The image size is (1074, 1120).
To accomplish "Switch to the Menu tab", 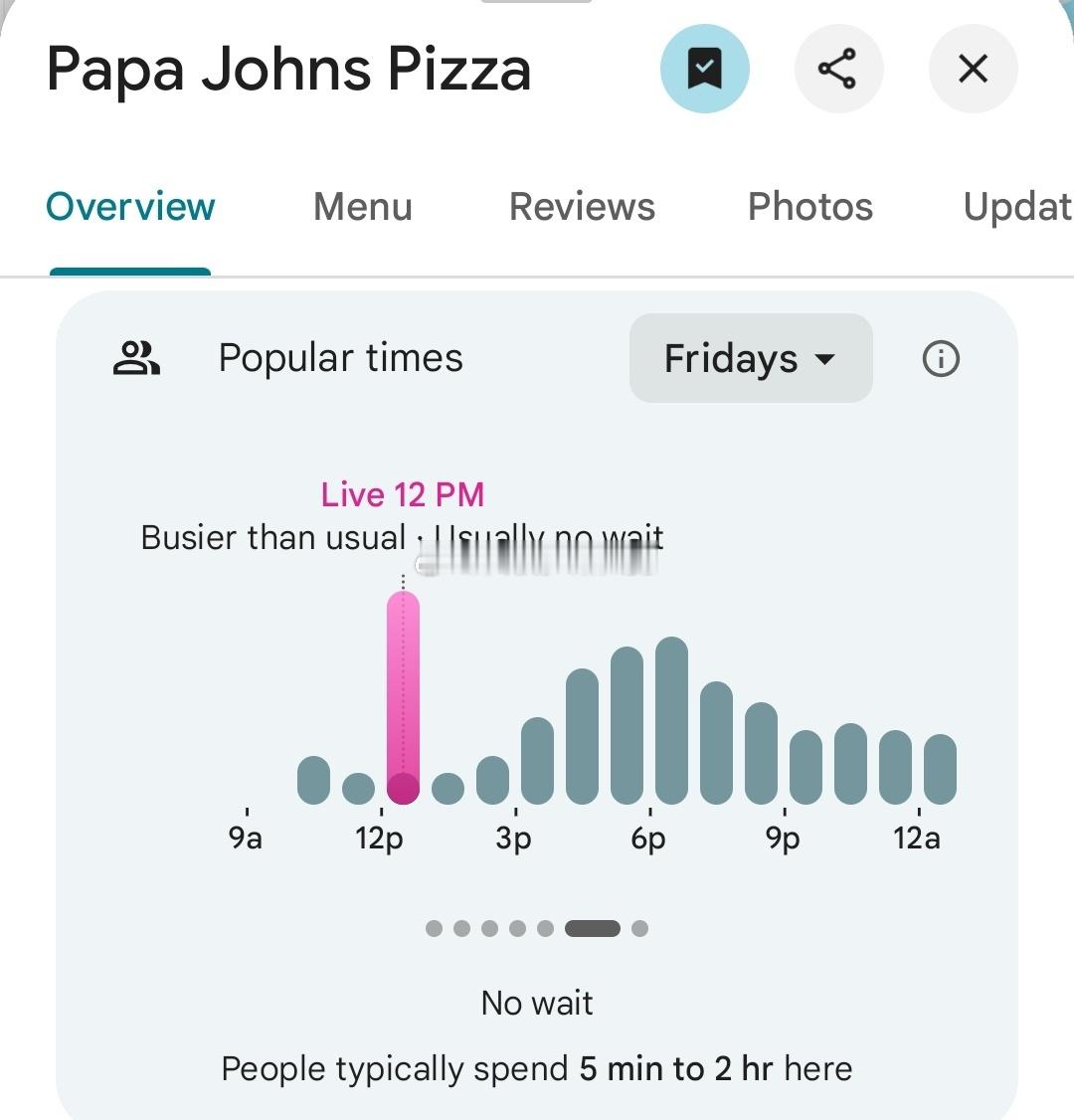I will click(x=363, y=207).
